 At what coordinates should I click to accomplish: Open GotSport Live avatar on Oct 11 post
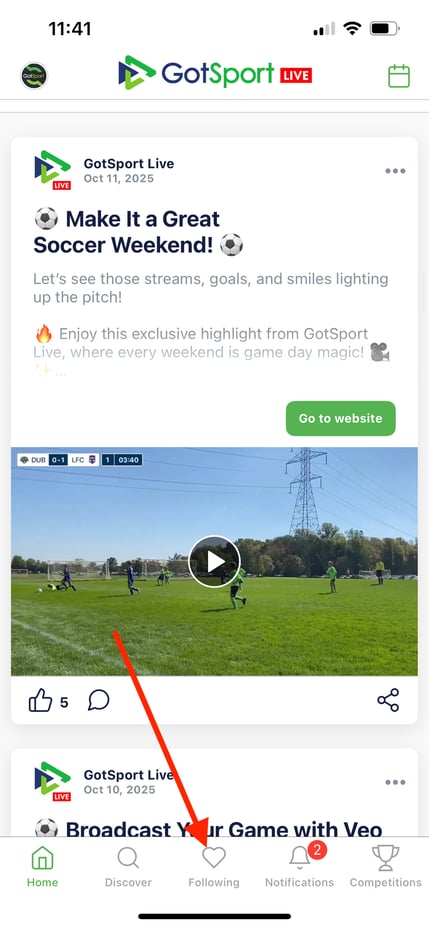[53, 170]
